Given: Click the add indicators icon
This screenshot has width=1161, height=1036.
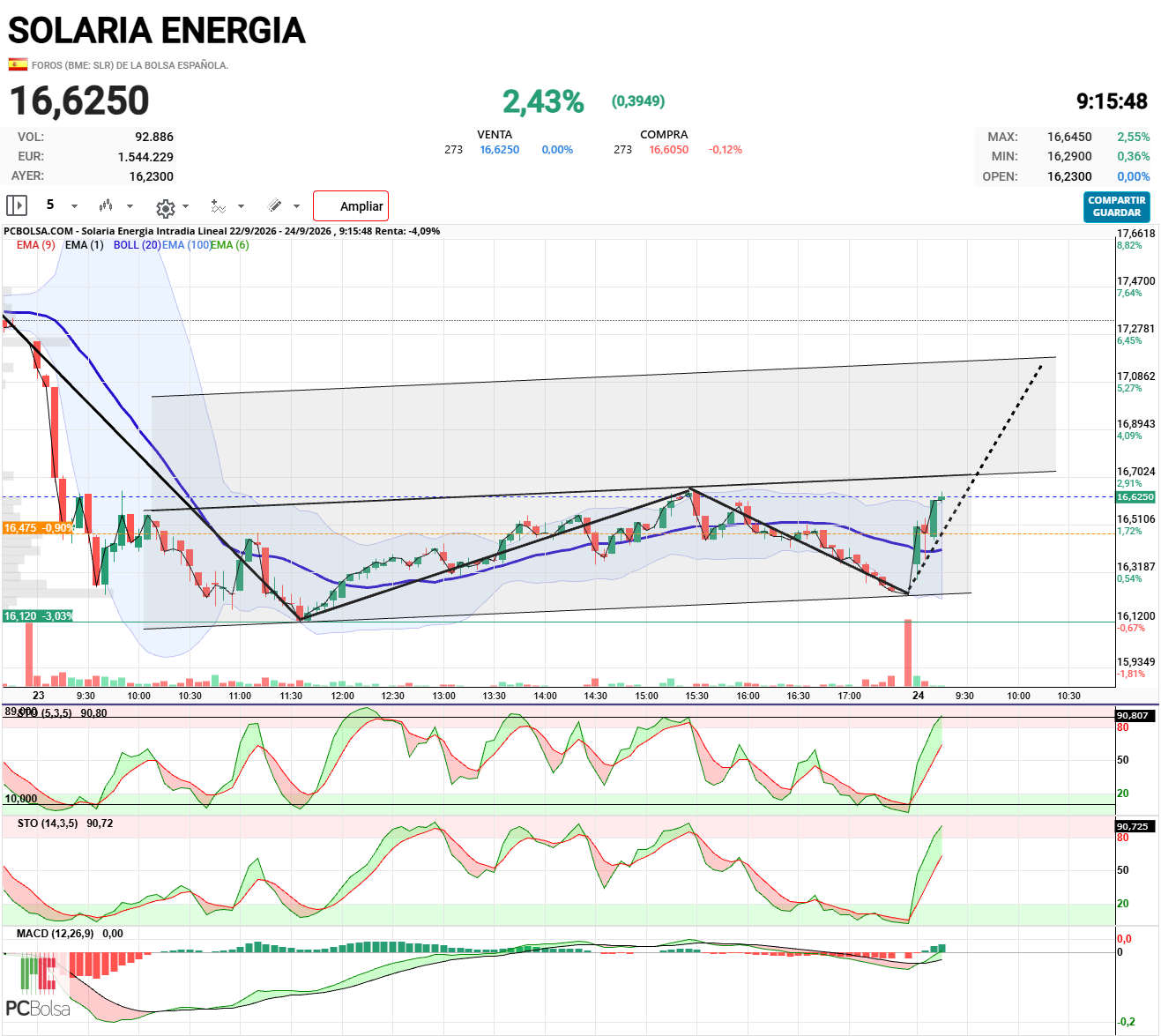Looking at the screenshot, I should [219, 206].
